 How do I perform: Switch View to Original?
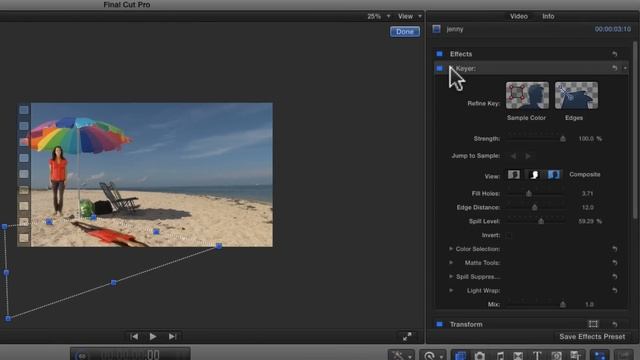pos(514,175)
